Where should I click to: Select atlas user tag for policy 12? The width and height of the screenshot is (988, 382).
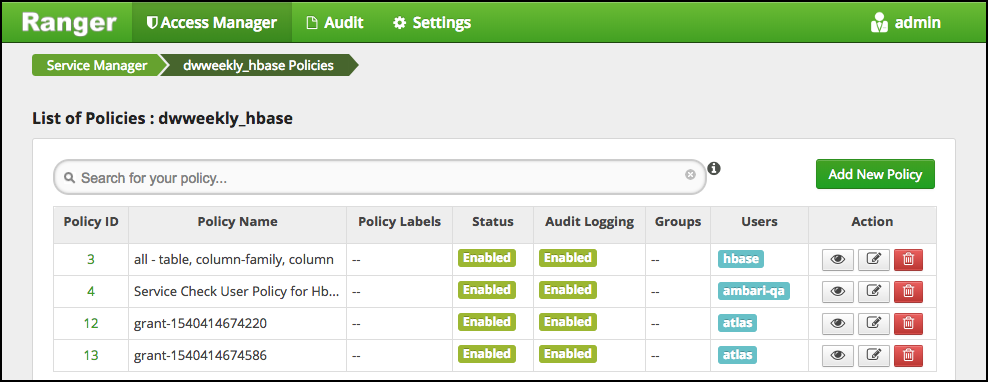tap(737, 323)
